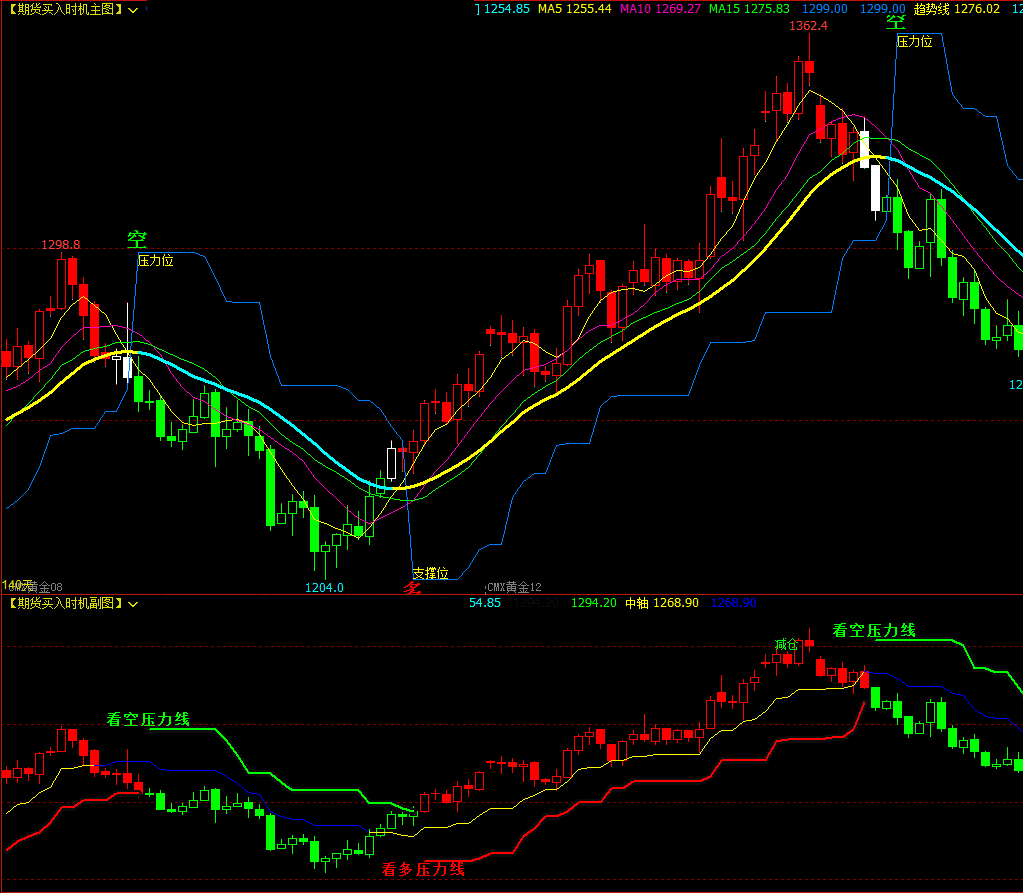
Task: Click the 1362.4 high price label
Action: point(808,26)
